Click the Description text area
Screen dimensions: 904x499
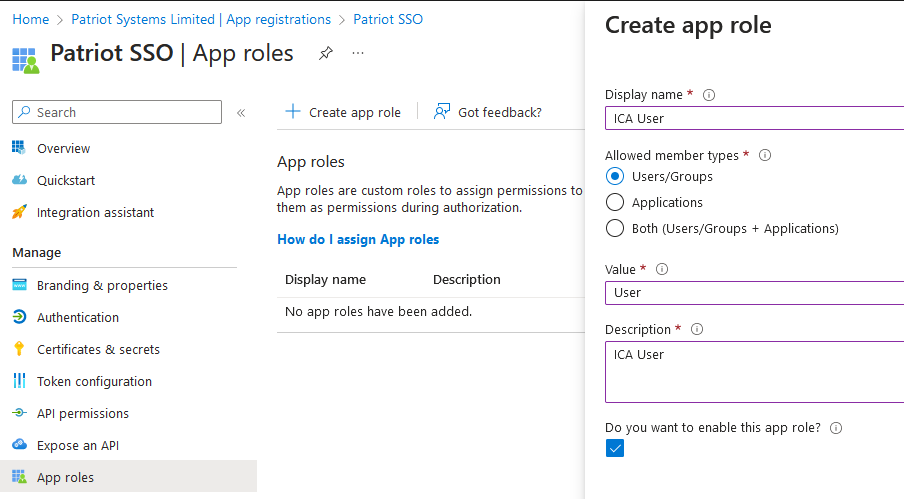[755, 372]
